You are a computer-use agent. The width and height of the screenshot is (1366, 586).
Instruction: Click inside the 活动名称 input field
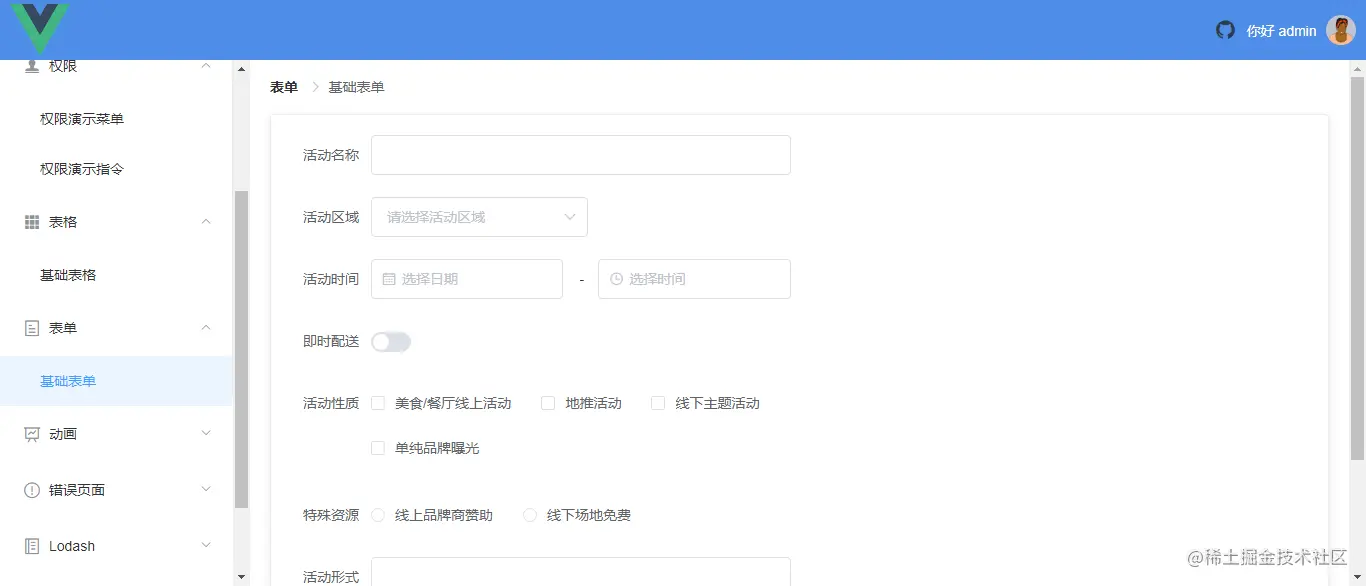click(580, 154)
